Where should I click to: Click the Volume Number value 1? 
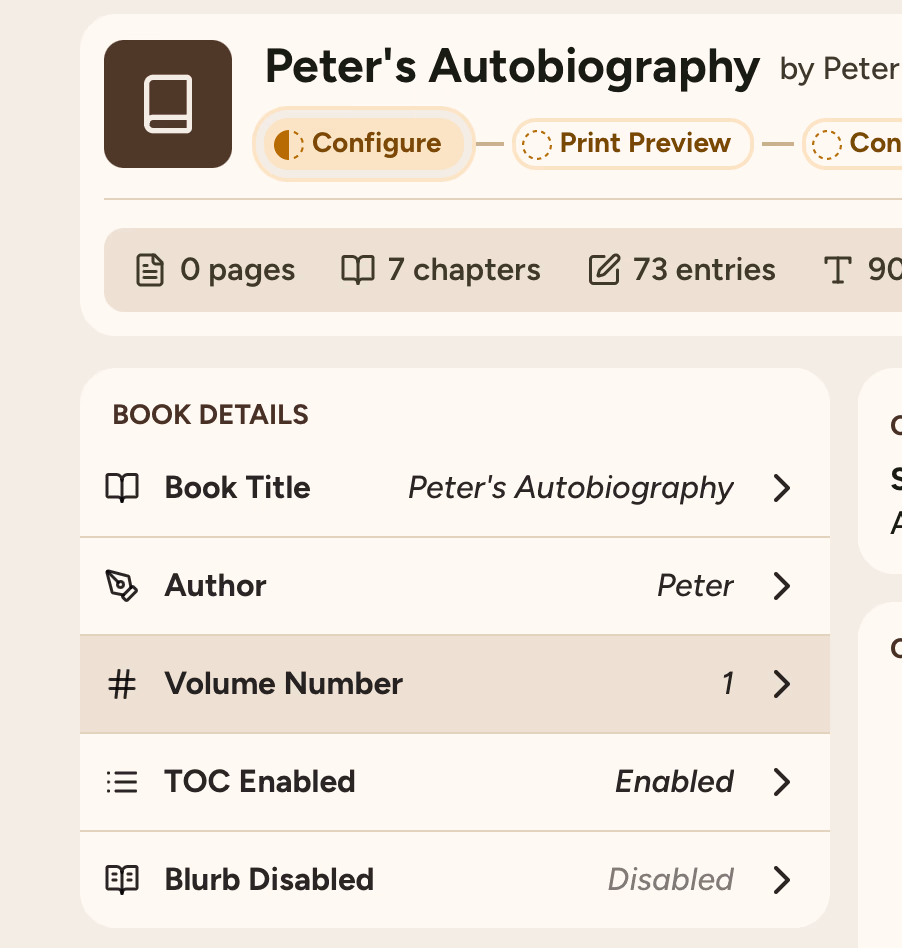pyautogui.click(x=728, y=684)
